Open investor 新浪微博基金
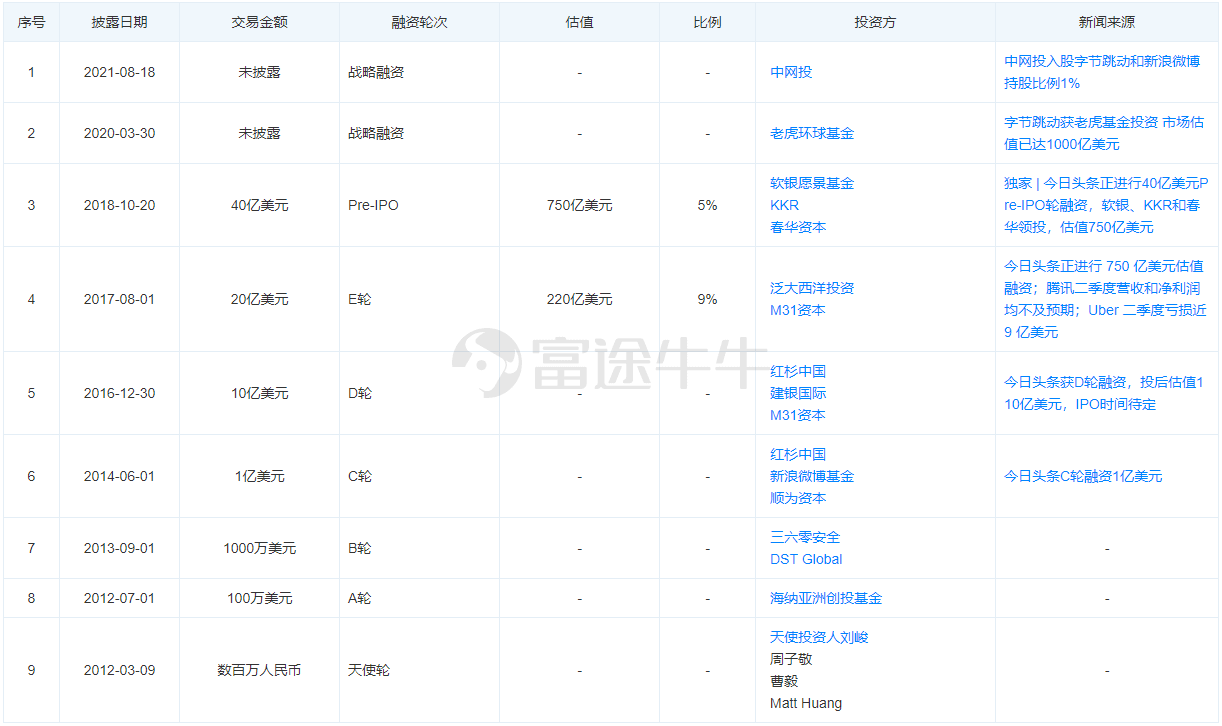 click(x=812, y=476)
